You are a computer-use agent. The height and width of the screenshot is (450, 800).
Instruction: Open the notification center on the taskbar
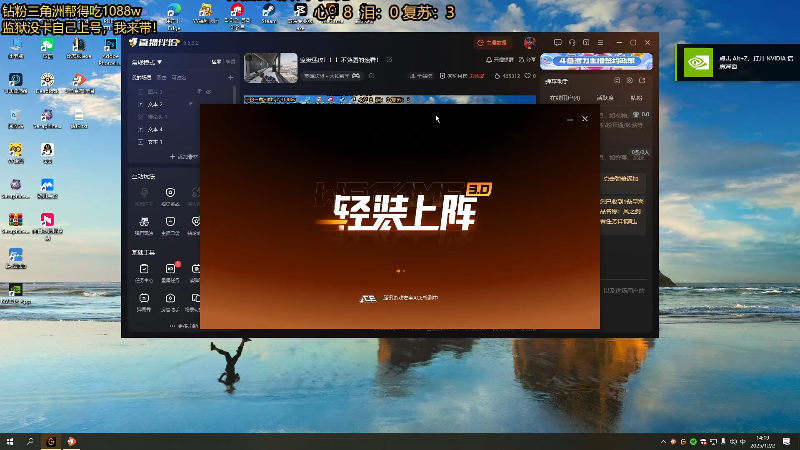787,441
